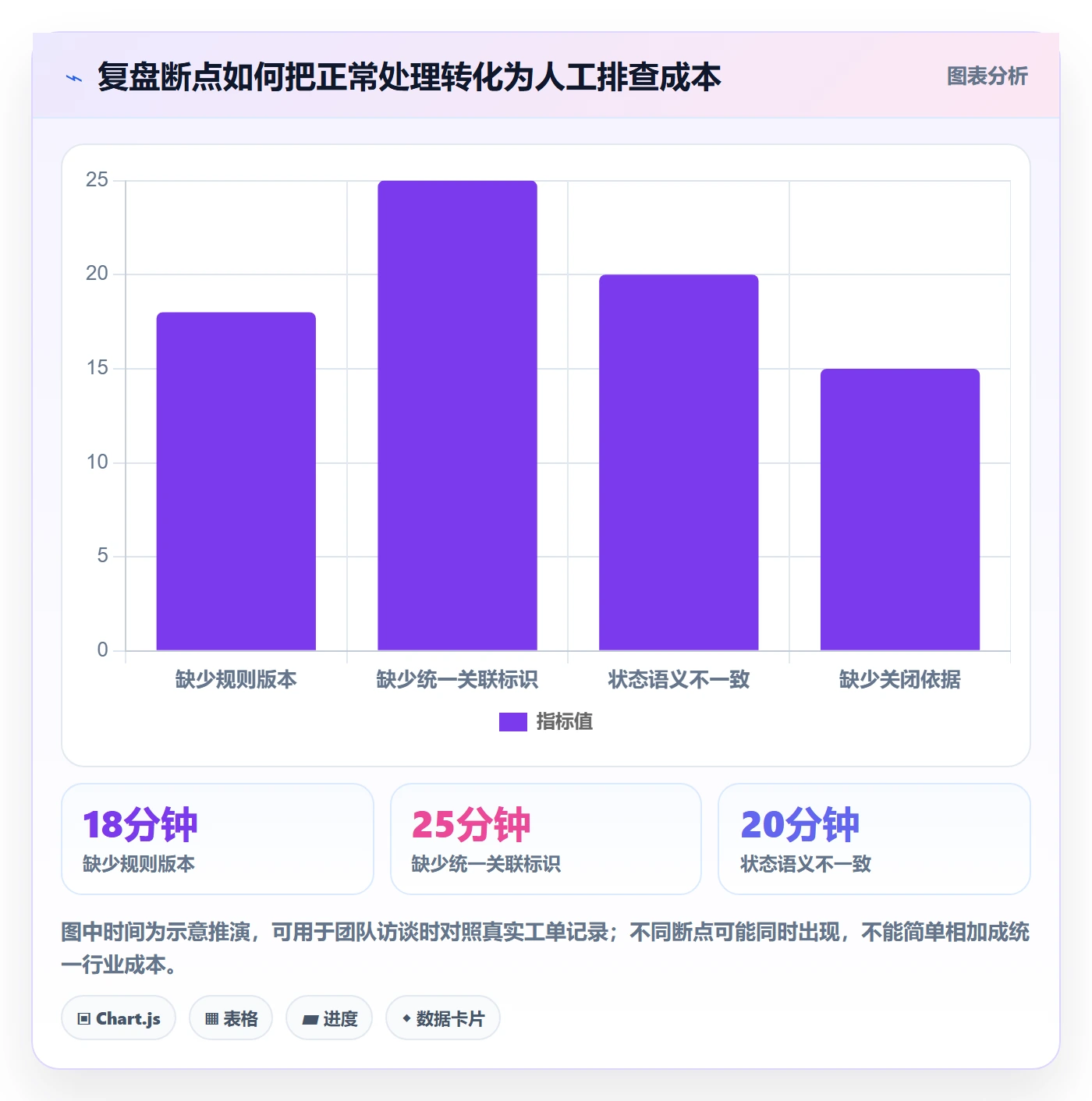Image resolution: width=1092 pixels, height=1101 pixels.
Task: Select the 缺少关闭依据 bar
Action: click(x=900, y=509)
